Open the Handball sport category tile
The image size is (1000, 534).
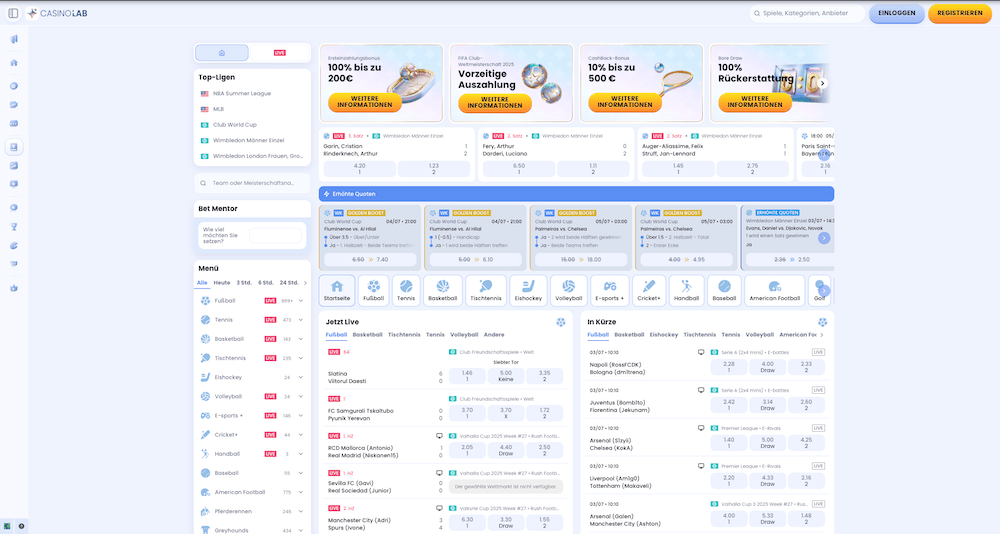pos(687,291)
